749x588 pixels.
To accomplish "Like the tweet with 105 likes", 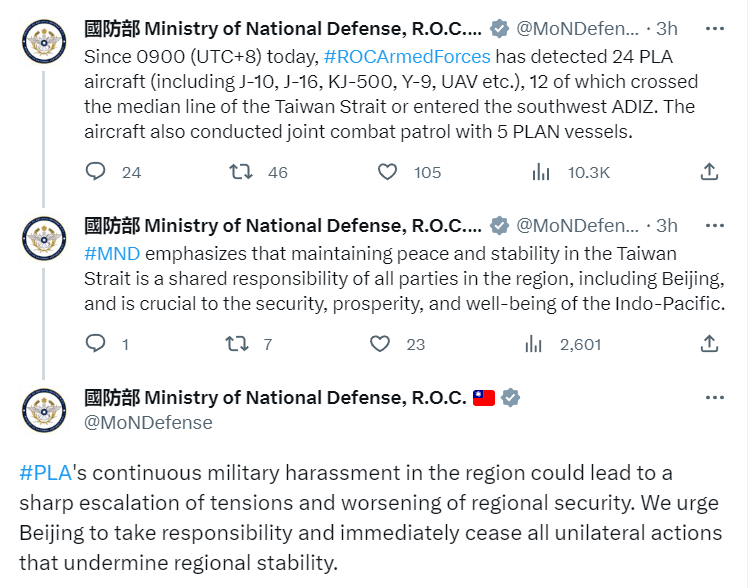I will tap(388, 172).
